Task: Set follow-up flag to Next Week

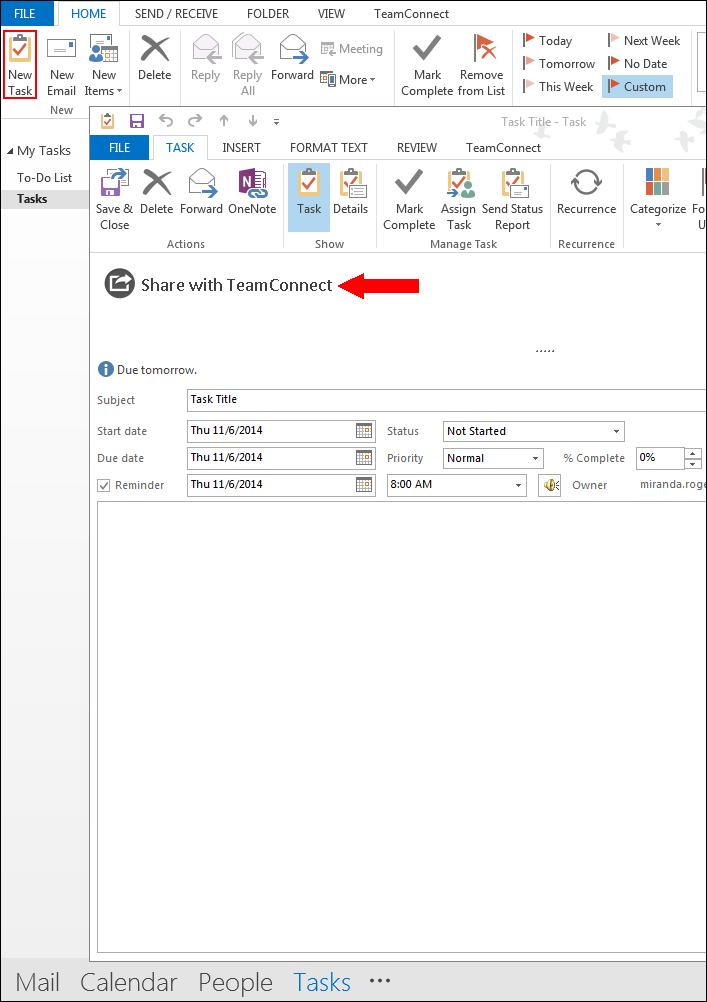Action: [644, 41]
